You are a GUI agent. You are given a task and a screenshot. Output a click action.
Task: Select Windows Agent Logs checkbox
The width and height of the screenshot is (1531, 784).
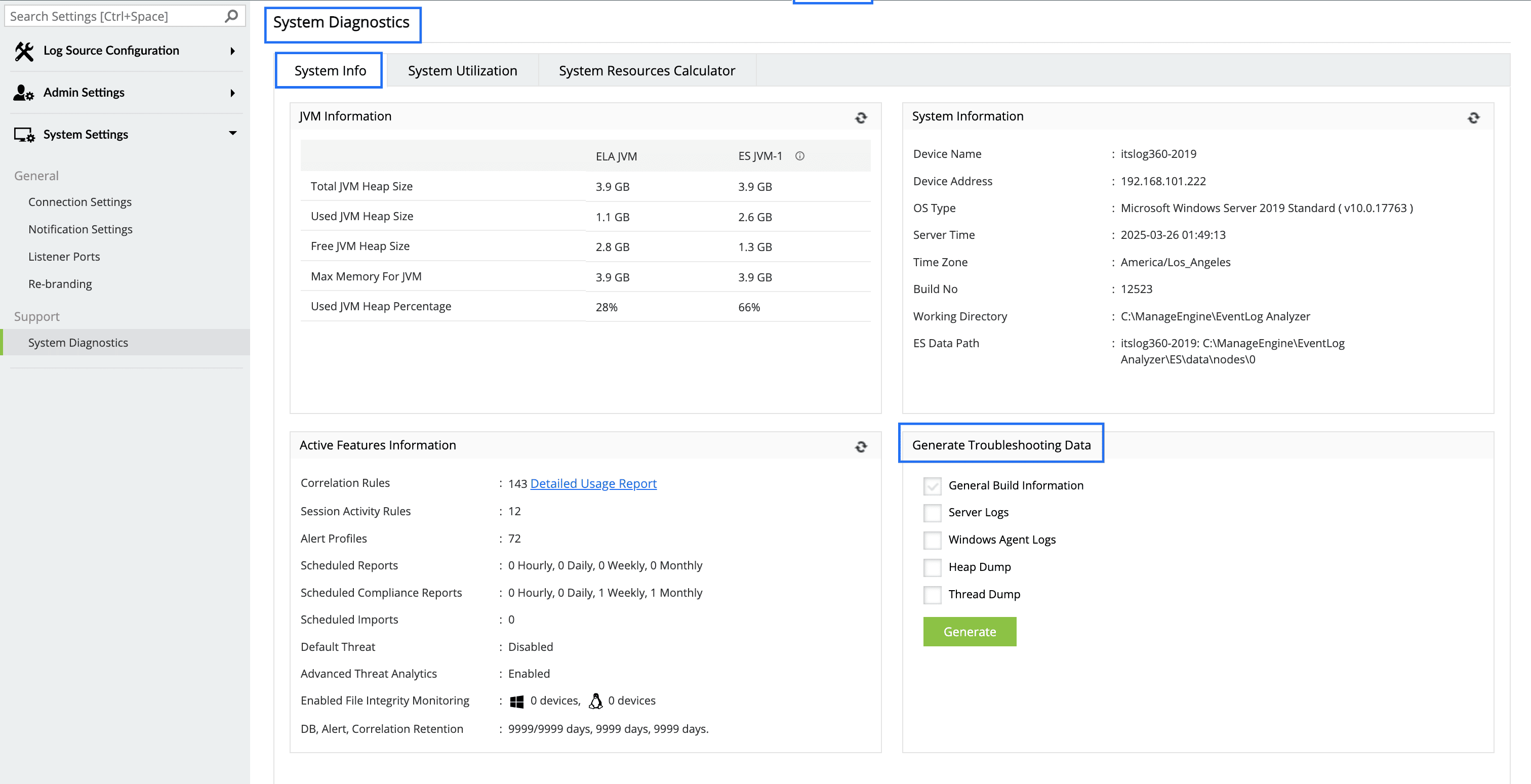coord(932,540)
